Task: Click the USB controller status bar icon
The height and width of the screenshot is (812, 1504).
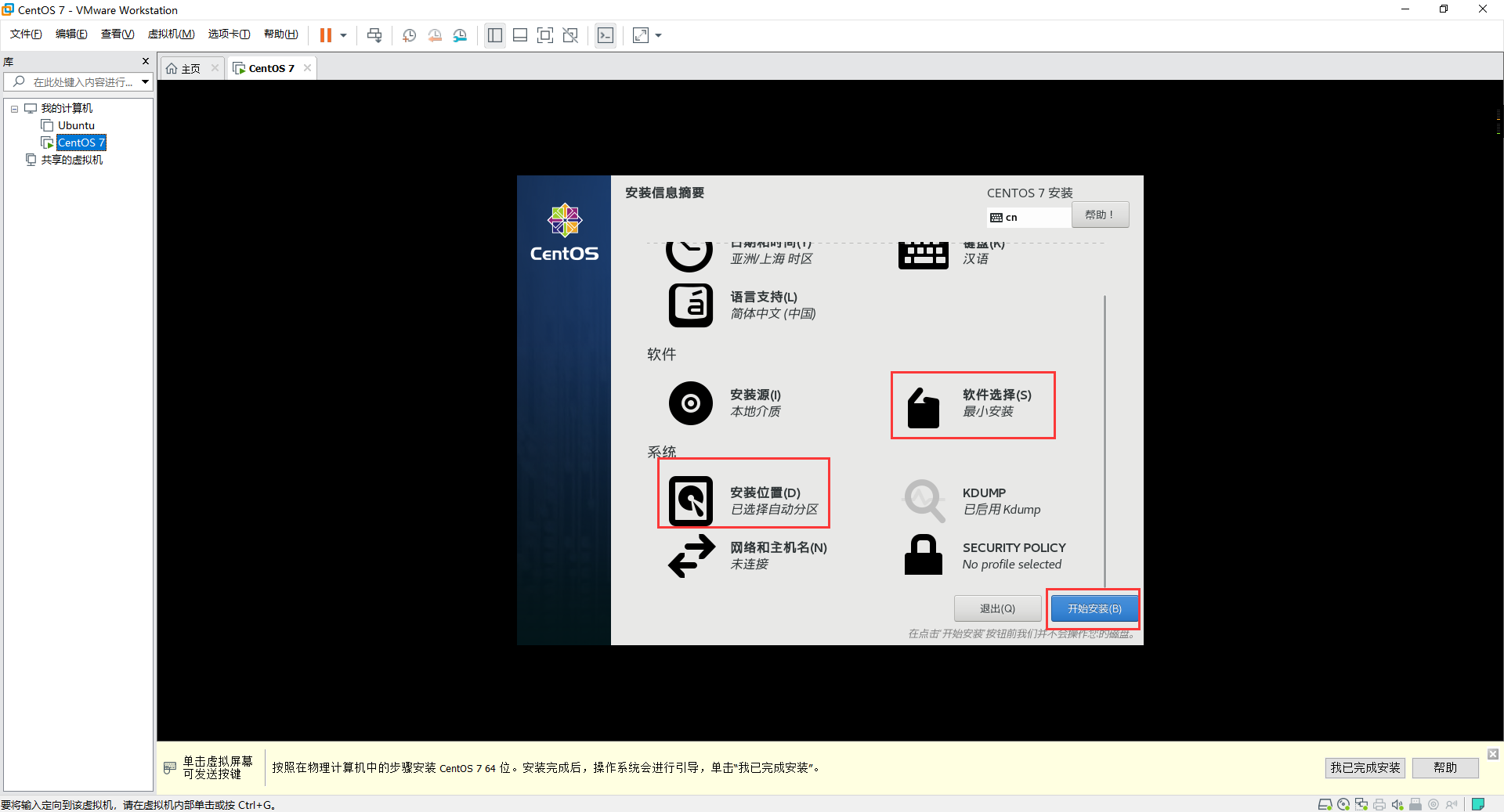Action: coord(1415,804)
